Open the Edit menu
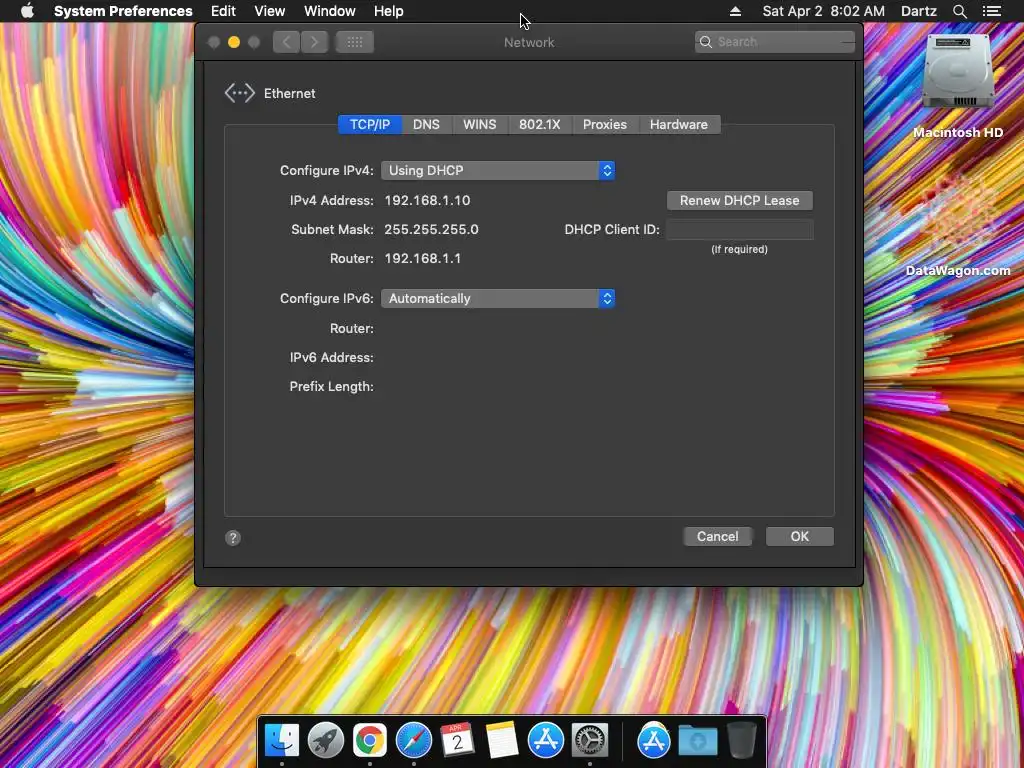The image size is (1024, 768). coord(223,11)
